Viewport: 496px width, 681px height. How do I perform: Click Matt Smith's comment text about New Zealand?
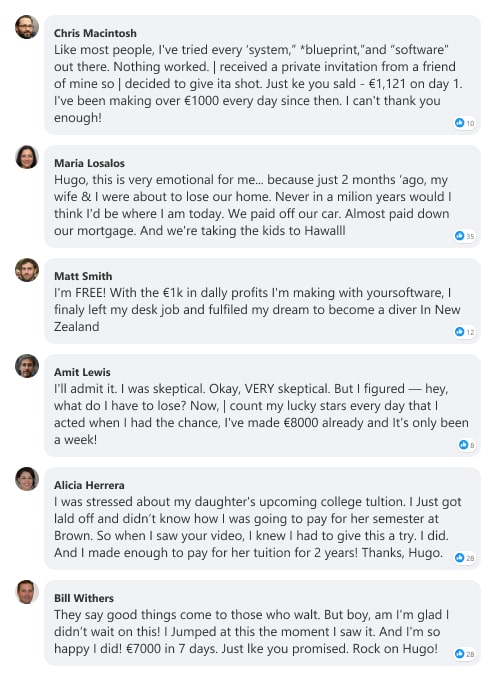click(x=257, y=309)
